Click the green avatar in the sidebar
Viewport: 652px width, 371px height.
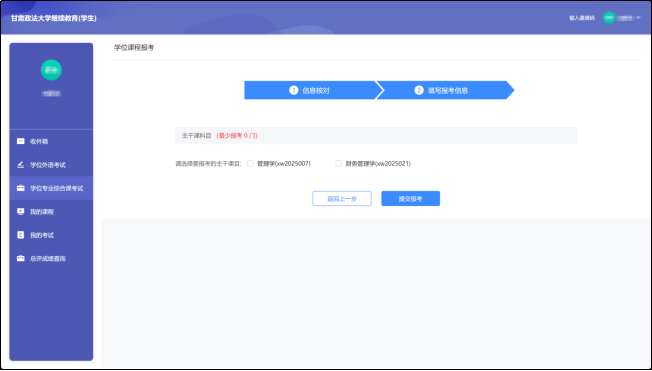point(51,70)
